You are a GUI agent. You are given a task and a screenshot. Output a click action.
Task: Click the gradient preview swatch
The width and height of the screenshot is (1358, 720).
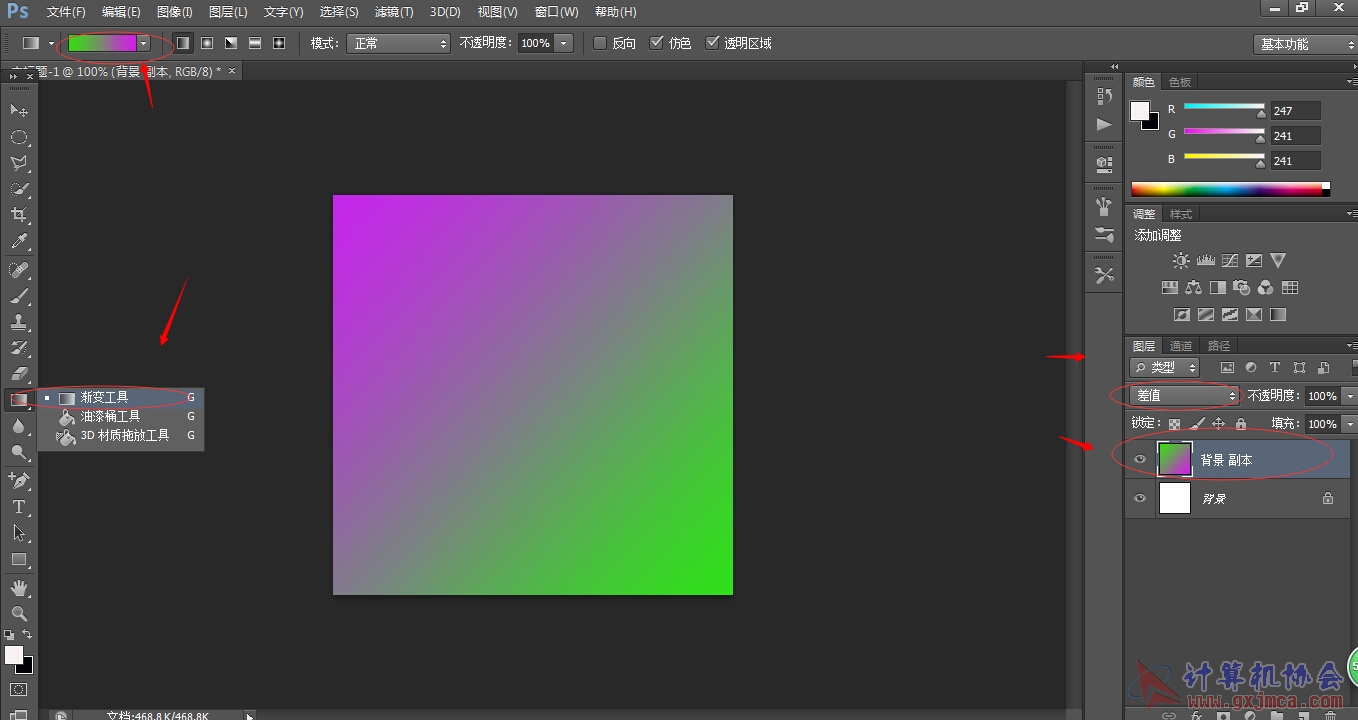point(102,43)
